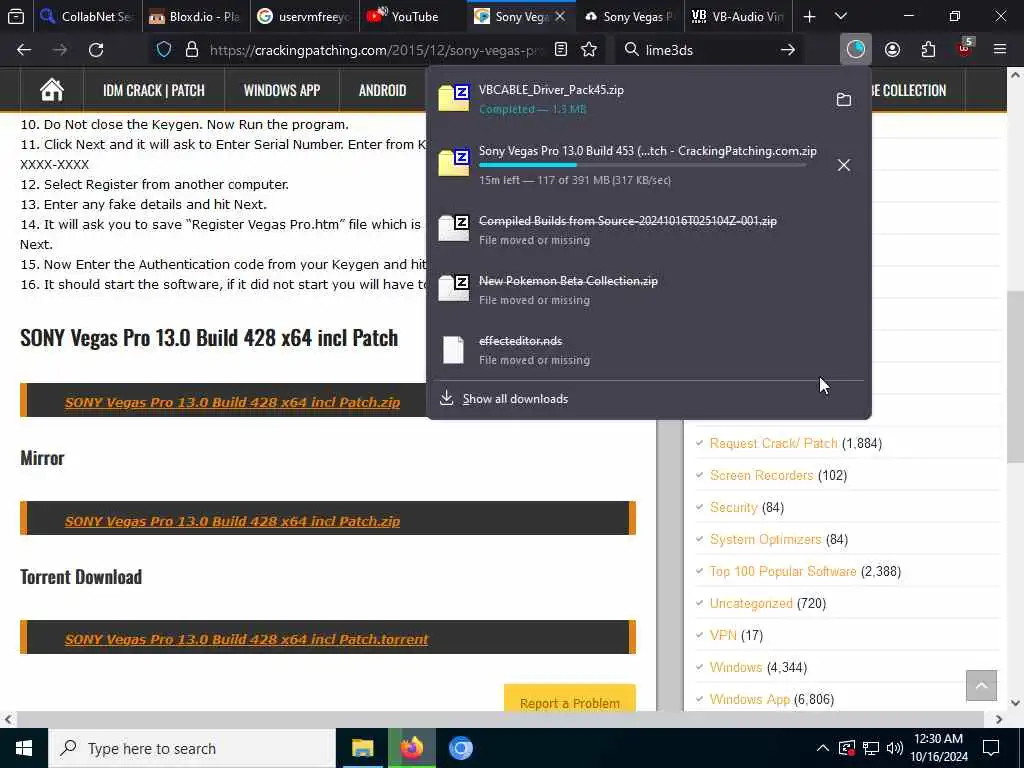Image resolution: width=1024 pixels, height=768 pixels.
Task: Toggle reader view in address bar
Action: coord(560,50)
